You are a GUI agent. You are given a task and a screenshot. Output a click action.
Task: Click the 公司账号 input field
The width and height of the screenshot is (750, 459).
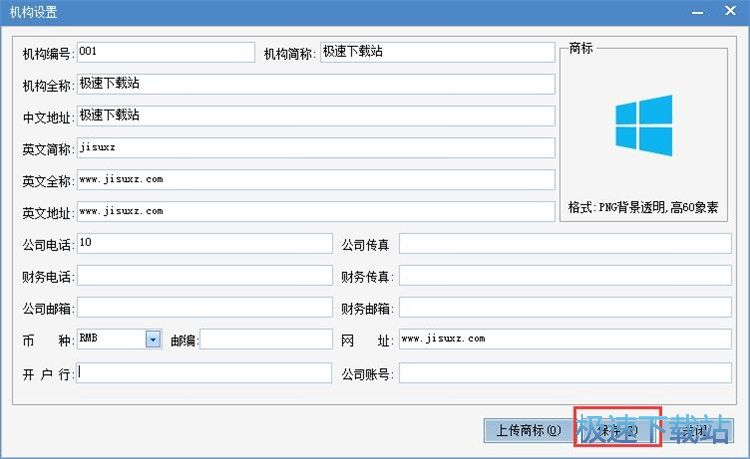coord(565,373)
